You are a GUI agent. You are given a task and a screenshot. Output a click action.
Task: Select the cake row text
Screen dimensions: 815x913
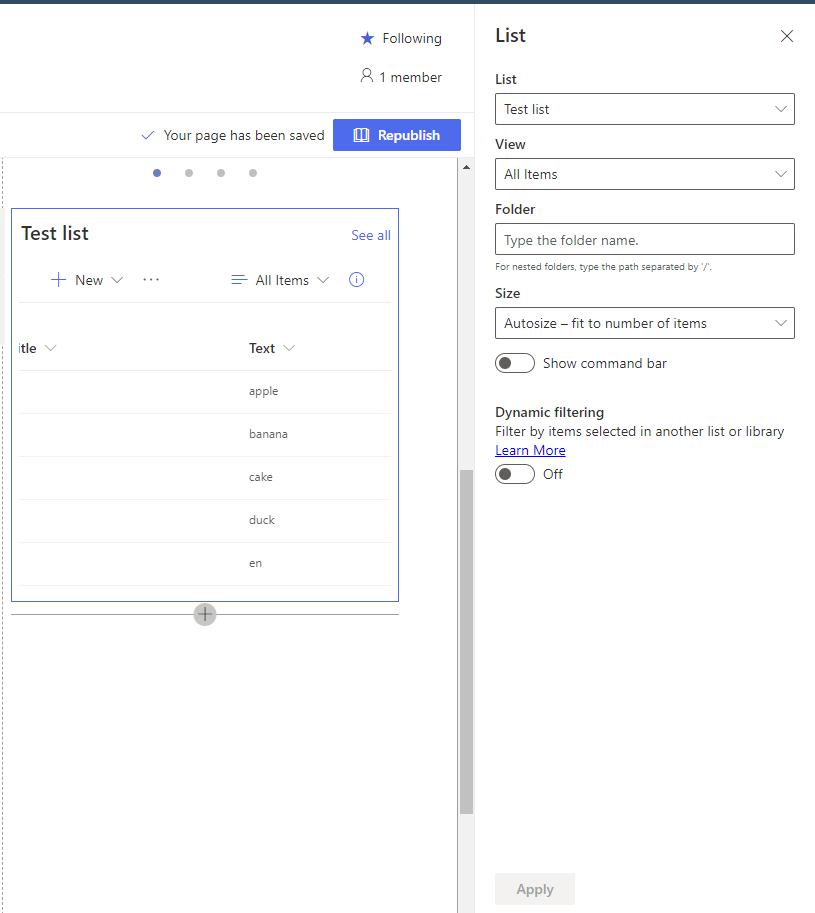point(261,477)
